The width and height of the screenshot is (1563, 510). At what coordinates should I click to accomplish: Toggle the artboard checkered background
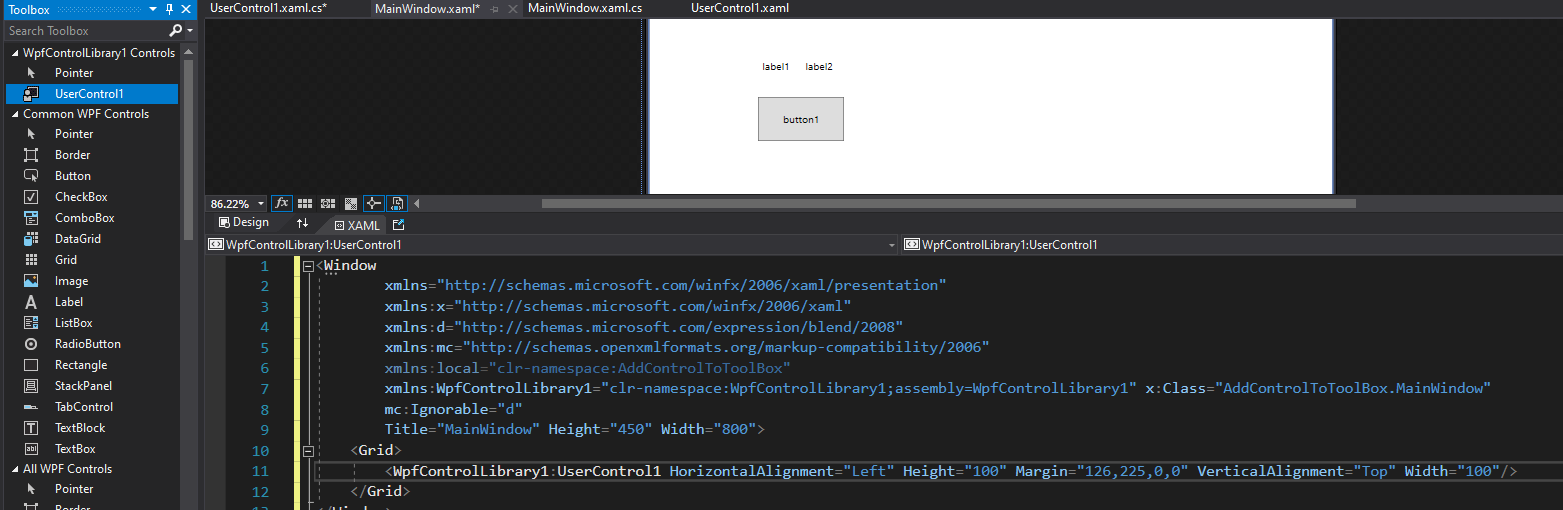351,203
